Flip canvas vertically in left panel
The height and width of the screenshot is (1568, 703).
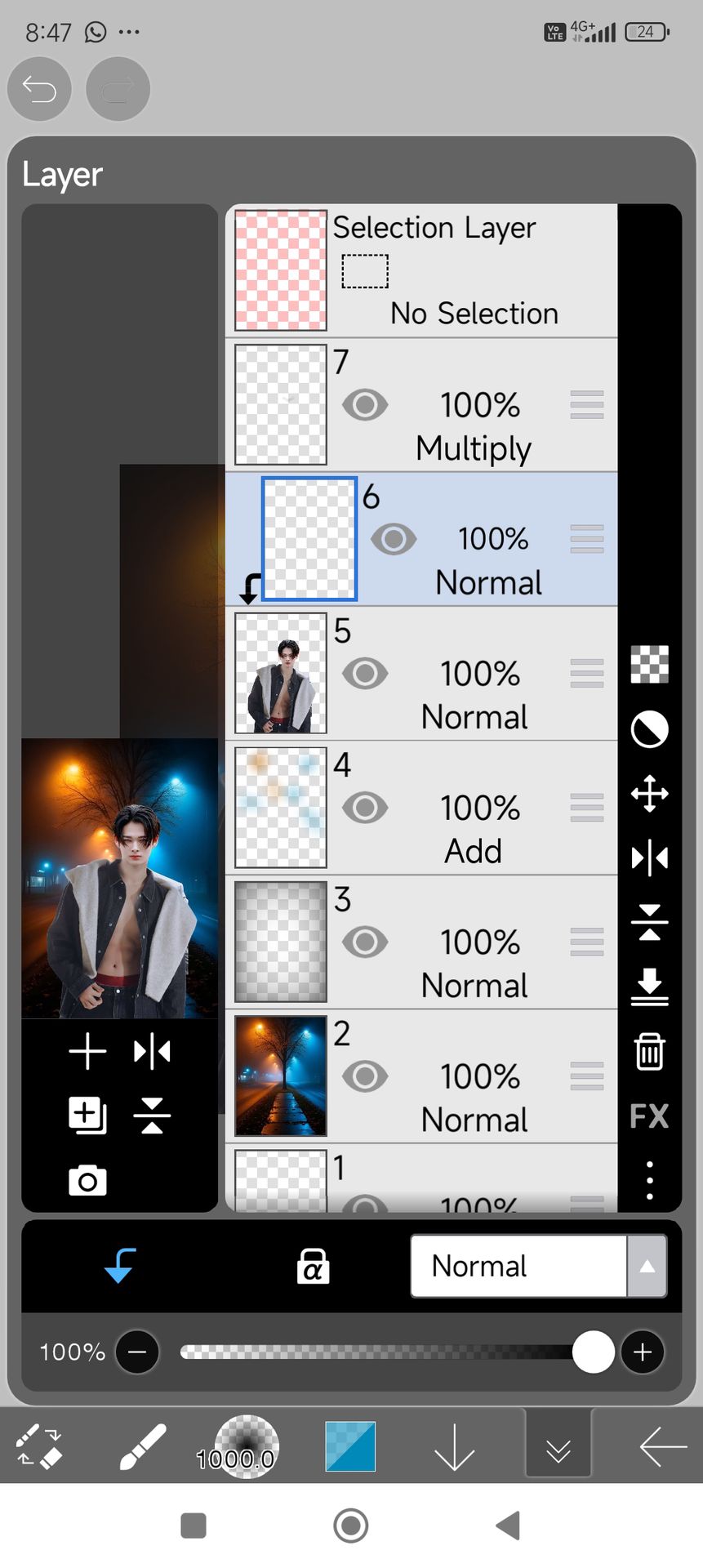[152, 1116]
